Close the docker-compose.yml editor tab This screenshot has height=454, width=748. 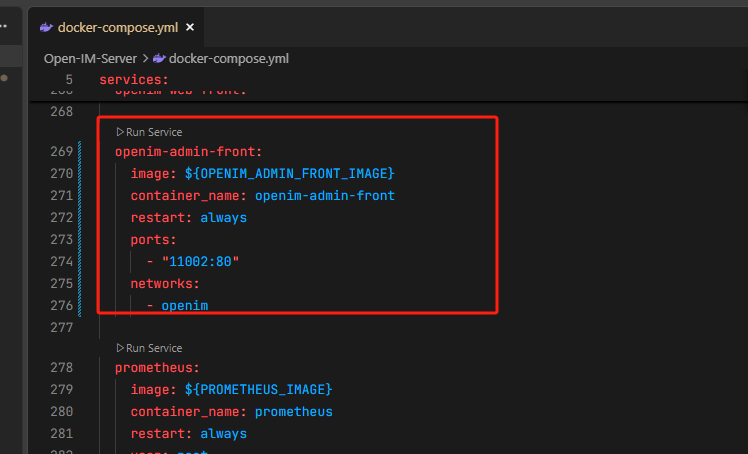[x=190, y=27]
